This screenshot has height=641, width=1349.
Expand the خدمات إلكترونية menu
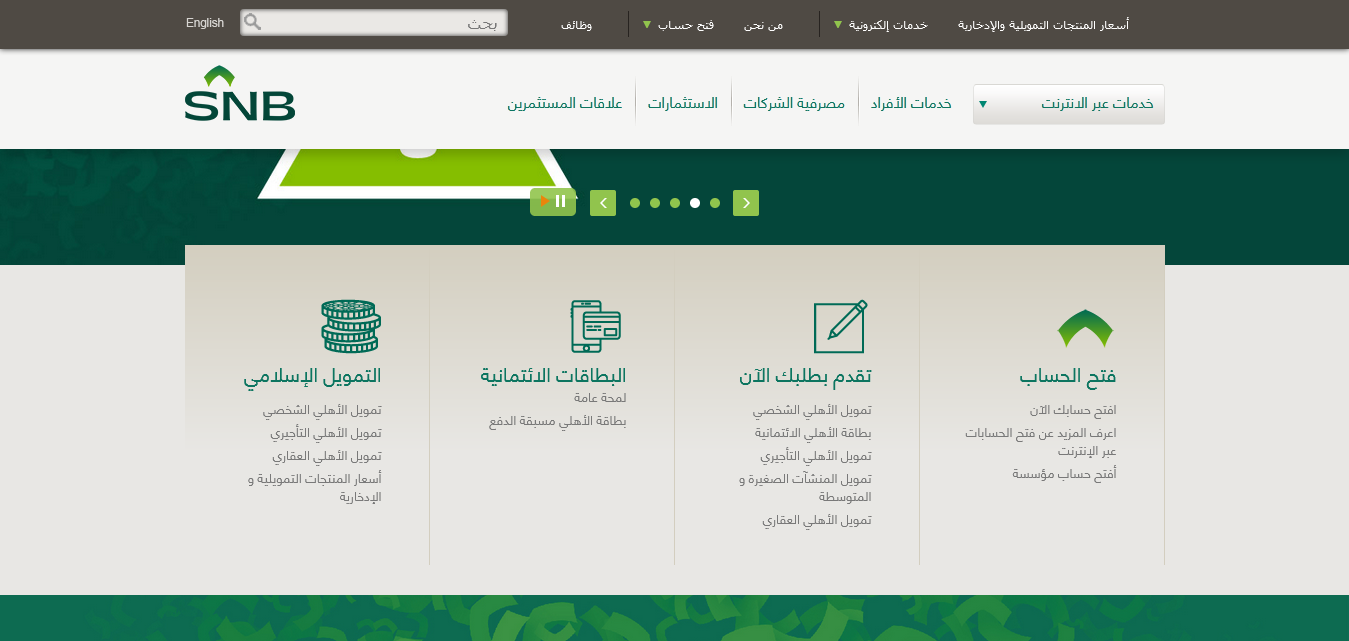pos(881,24)
